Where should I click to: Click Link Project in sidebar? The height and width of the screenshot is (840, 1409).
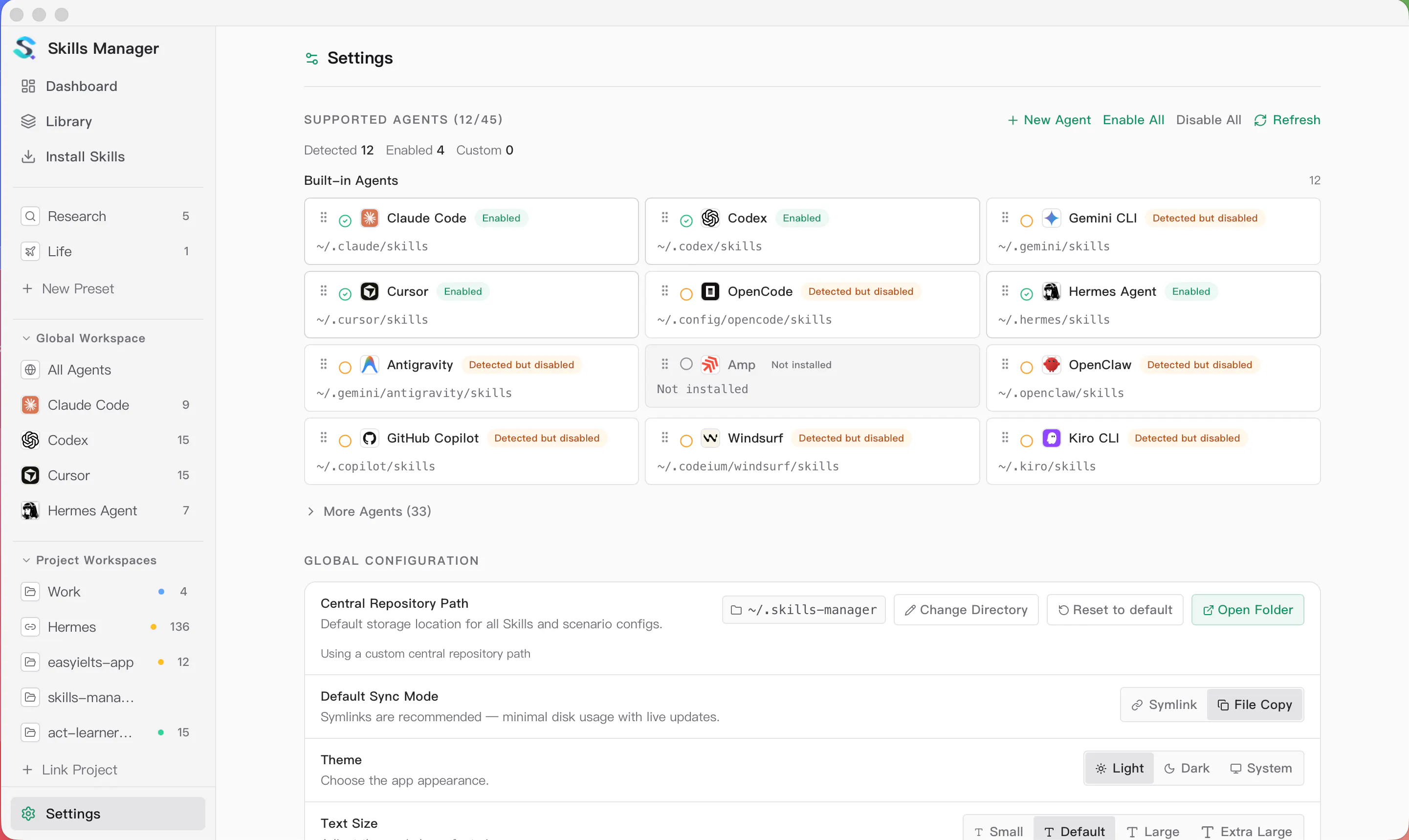click(x=69, y=769)
